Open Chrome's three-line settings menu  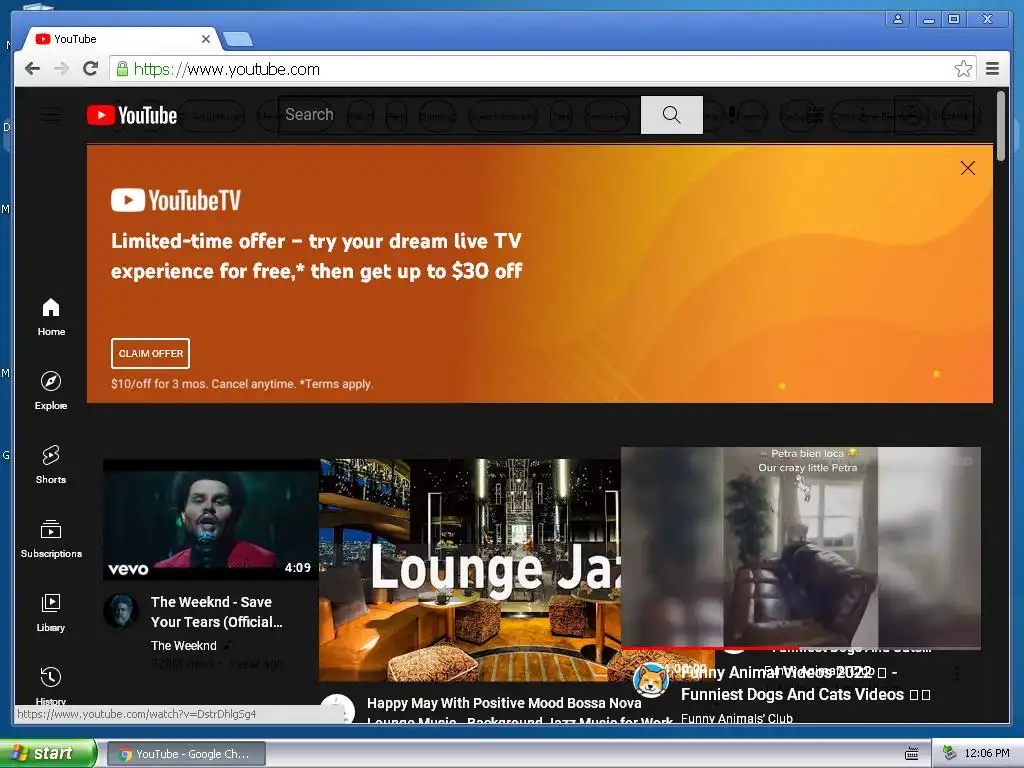(992, 69)
